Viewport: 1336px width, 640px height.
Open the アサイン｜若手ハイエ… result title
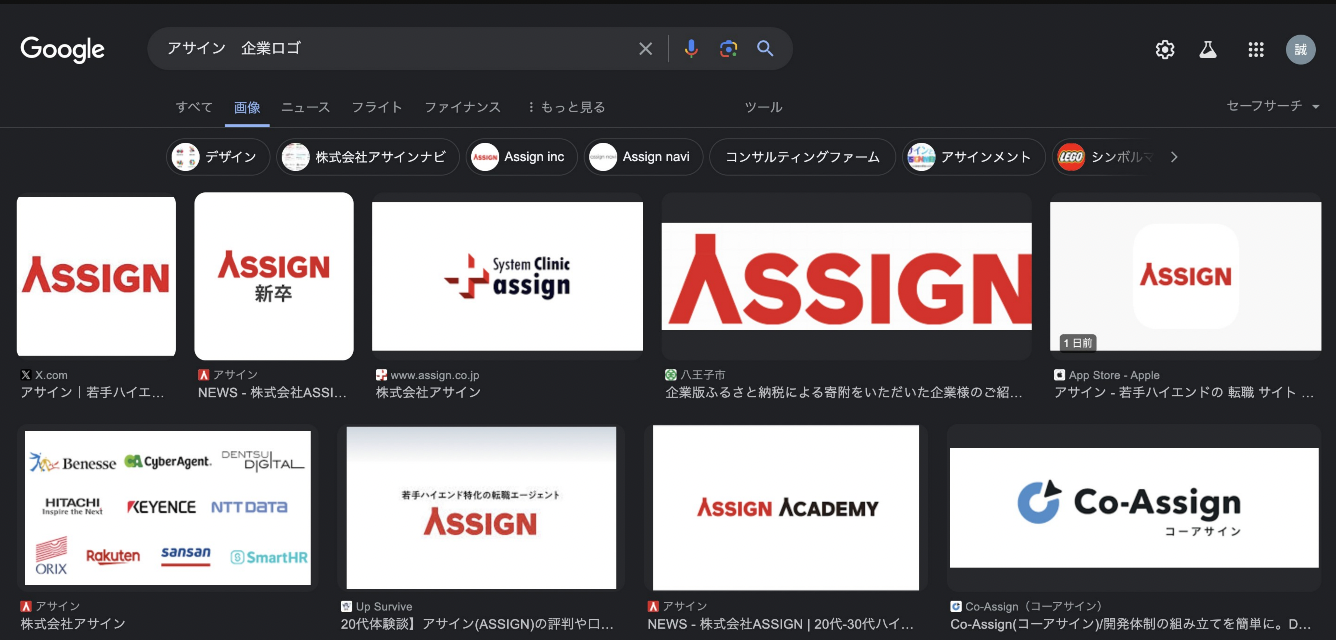point(92,393)
